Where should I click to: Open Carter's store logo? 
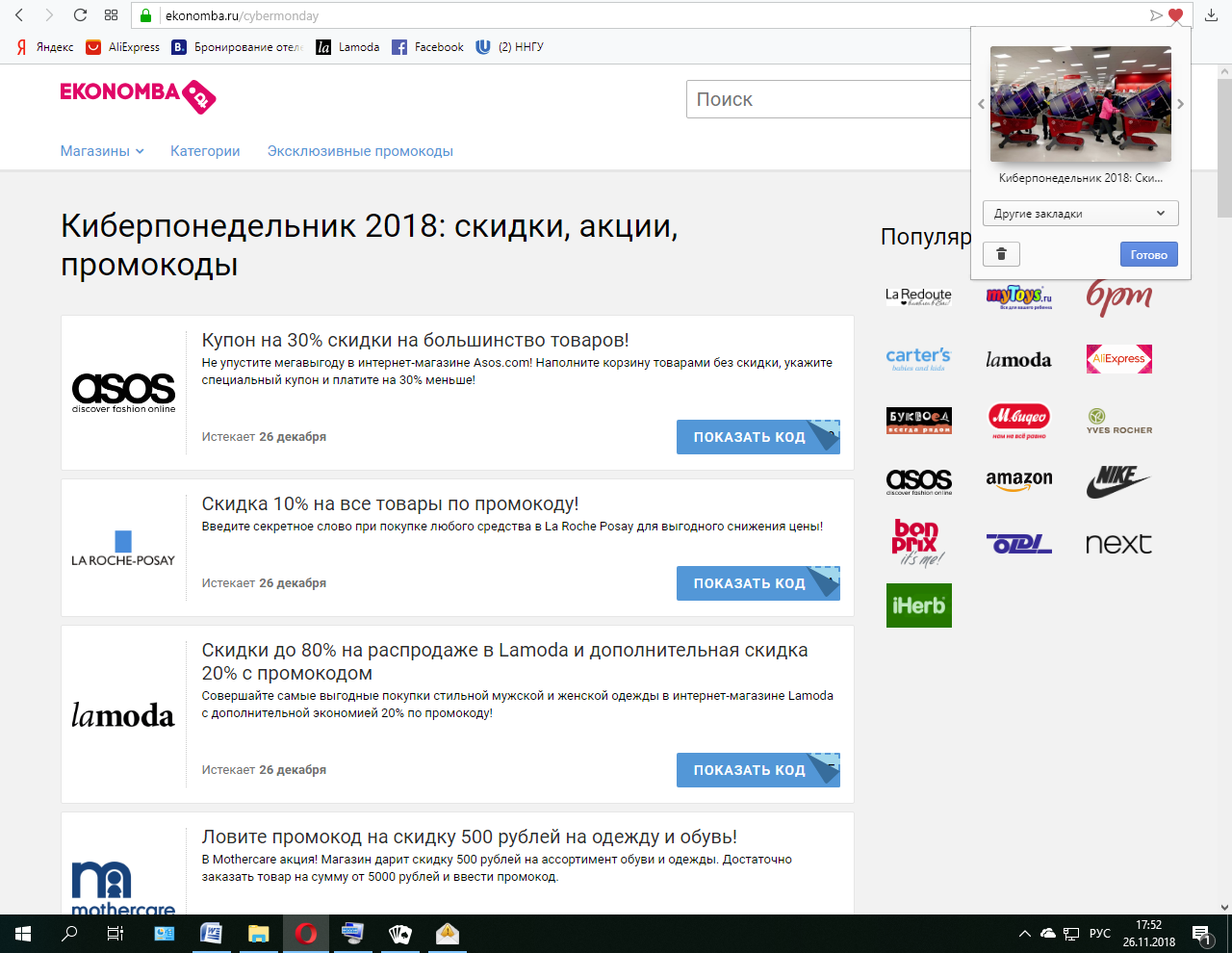point(918,359)
